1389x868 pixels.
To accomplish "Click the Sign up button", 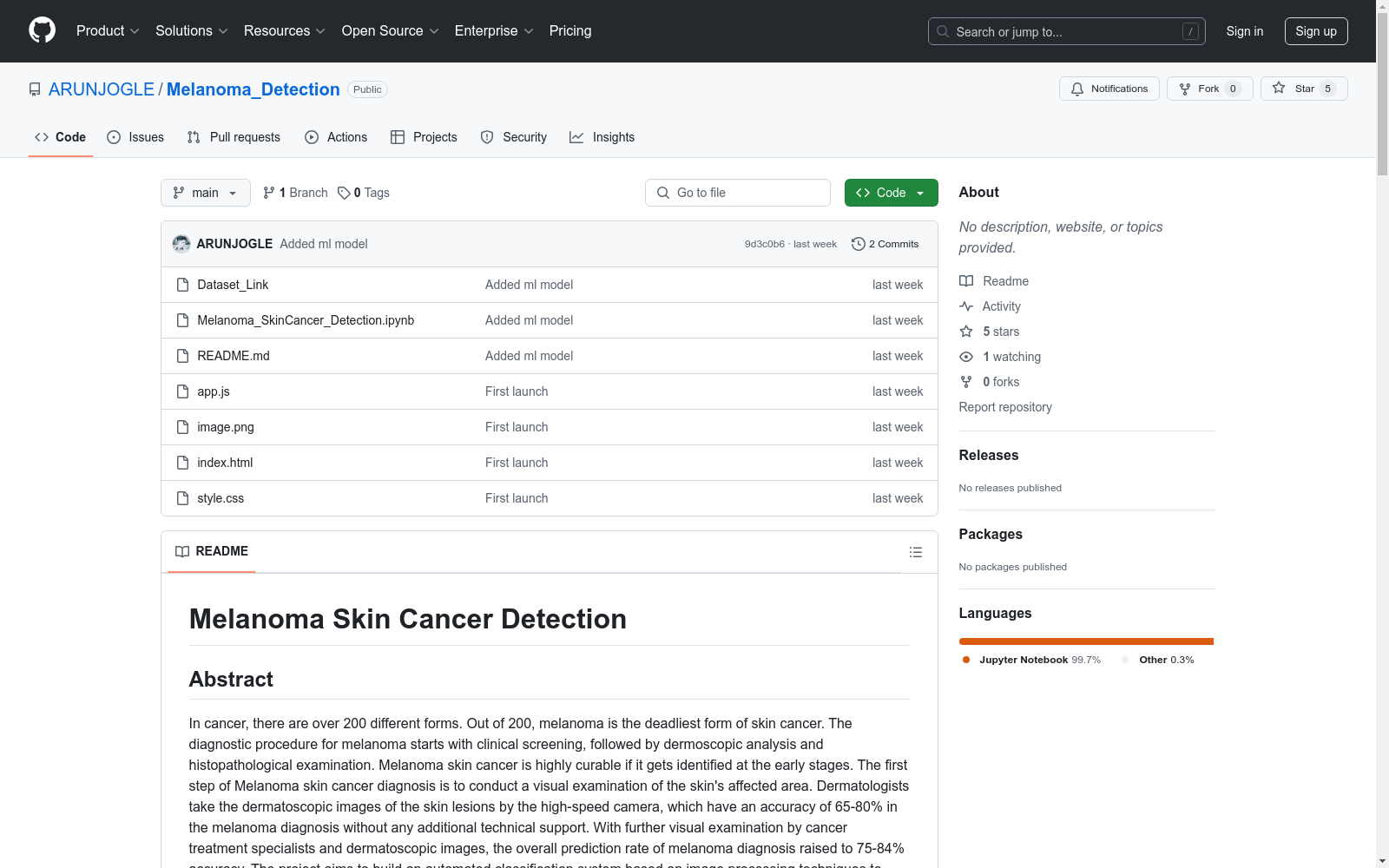I will click(x=1316, y=31).
